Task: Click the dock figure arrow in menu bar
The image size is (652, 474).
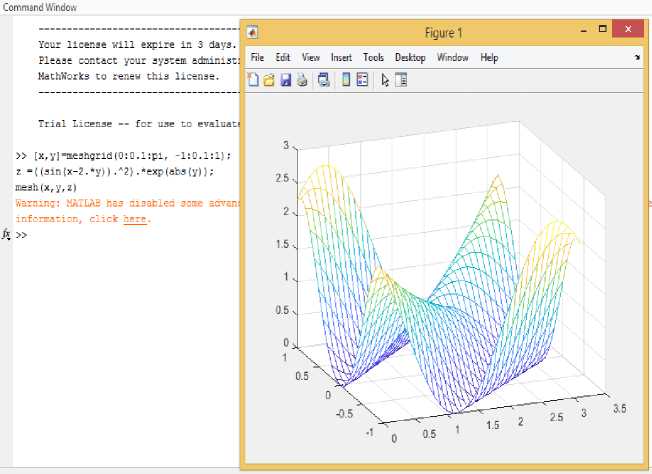Action: click(x=637, y=58)
